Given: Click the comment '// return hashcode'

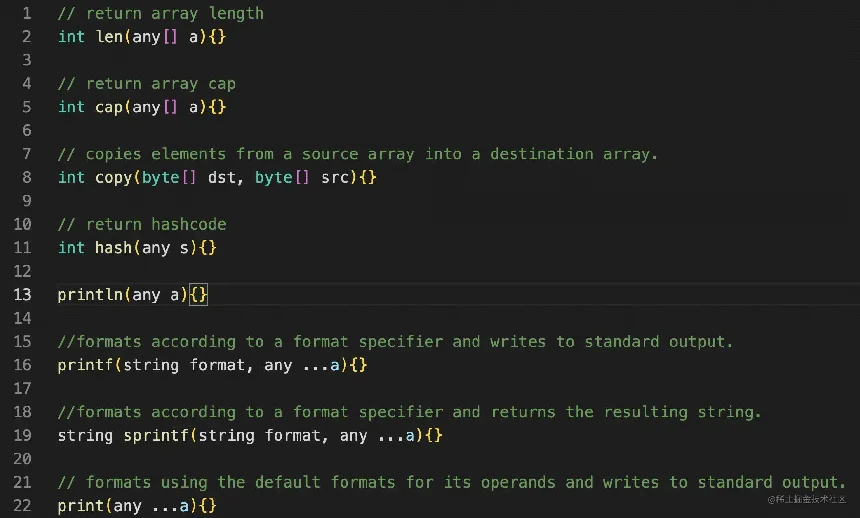Looking at the screenshot, I should [x=142, y=224].
